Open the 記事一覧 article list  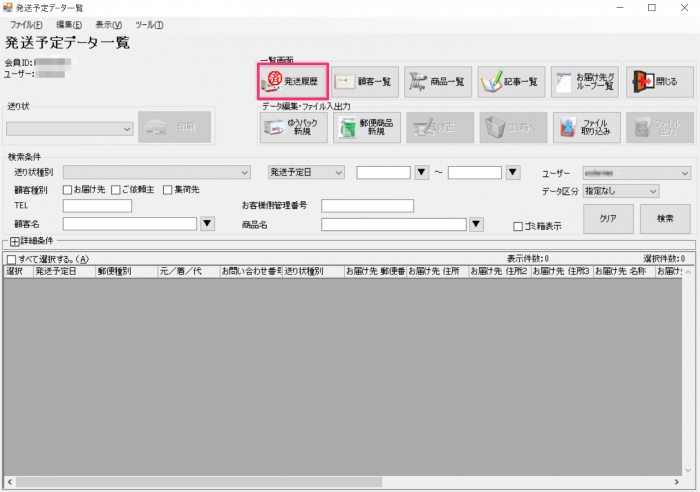tap(511, 82)
